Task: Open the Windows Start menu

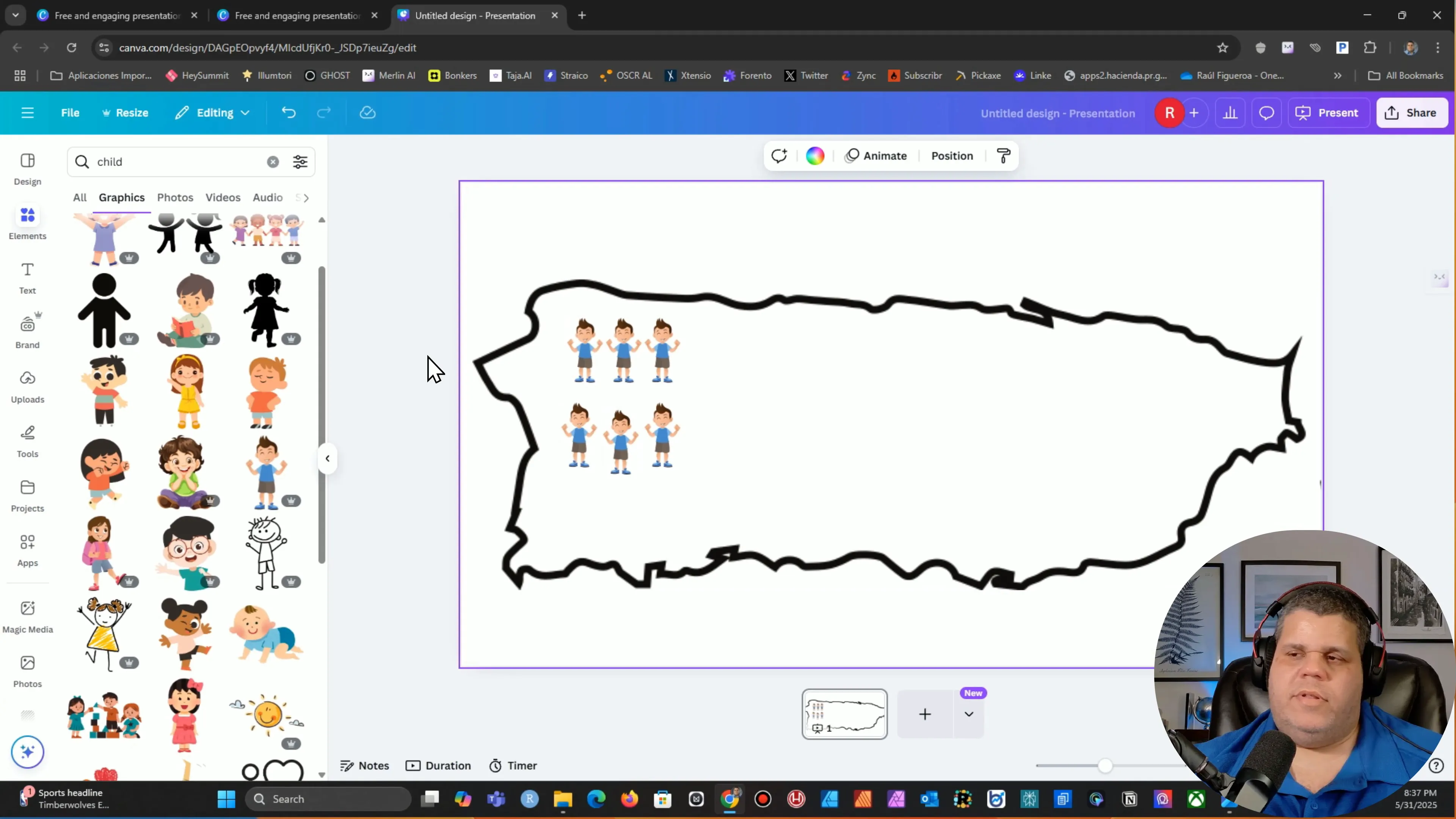Action: pyautogui.click(x=226, y=799)
